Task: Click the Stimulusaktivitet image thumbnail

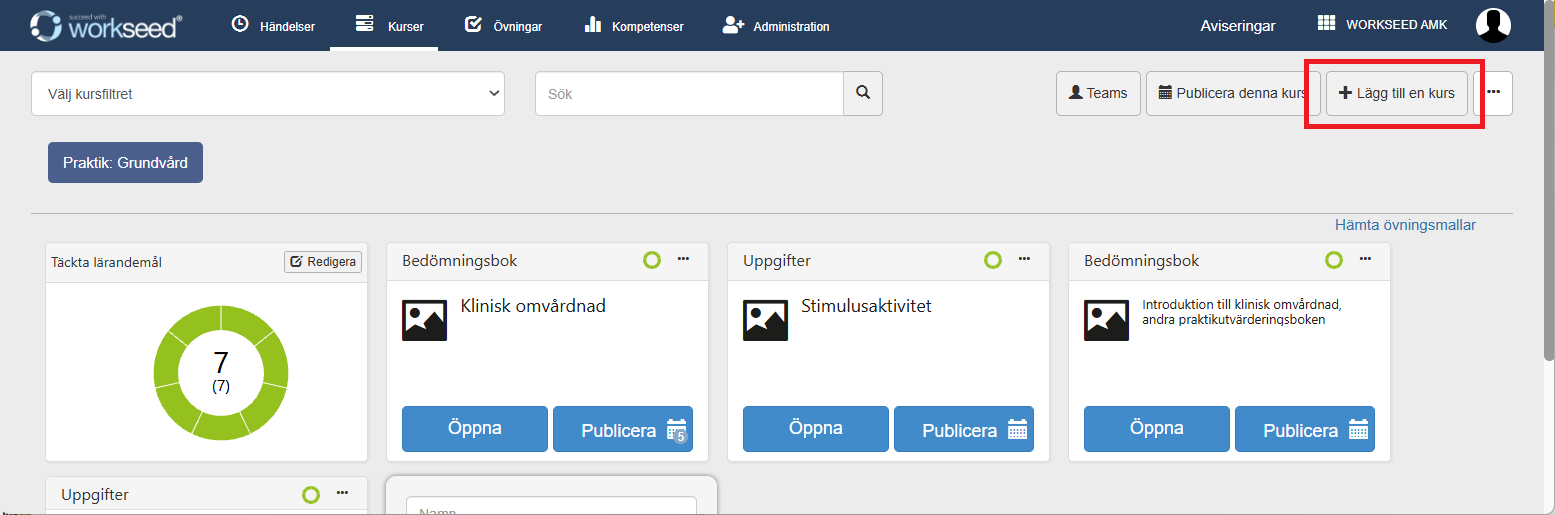Action: click(x=765, y=320)
